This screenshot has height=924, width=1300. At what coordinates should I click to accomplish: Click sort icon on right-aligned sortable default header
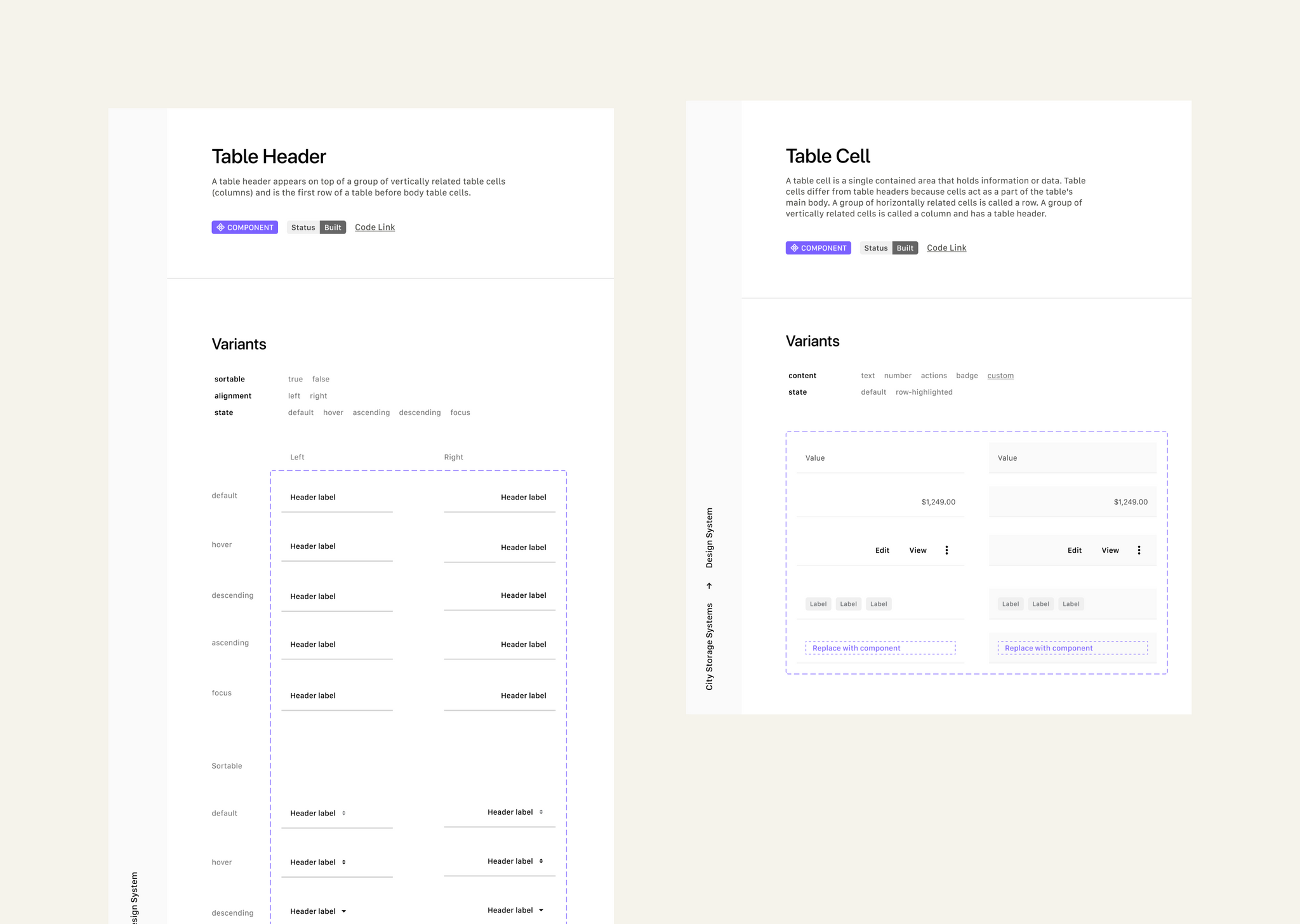pos(541,812)
